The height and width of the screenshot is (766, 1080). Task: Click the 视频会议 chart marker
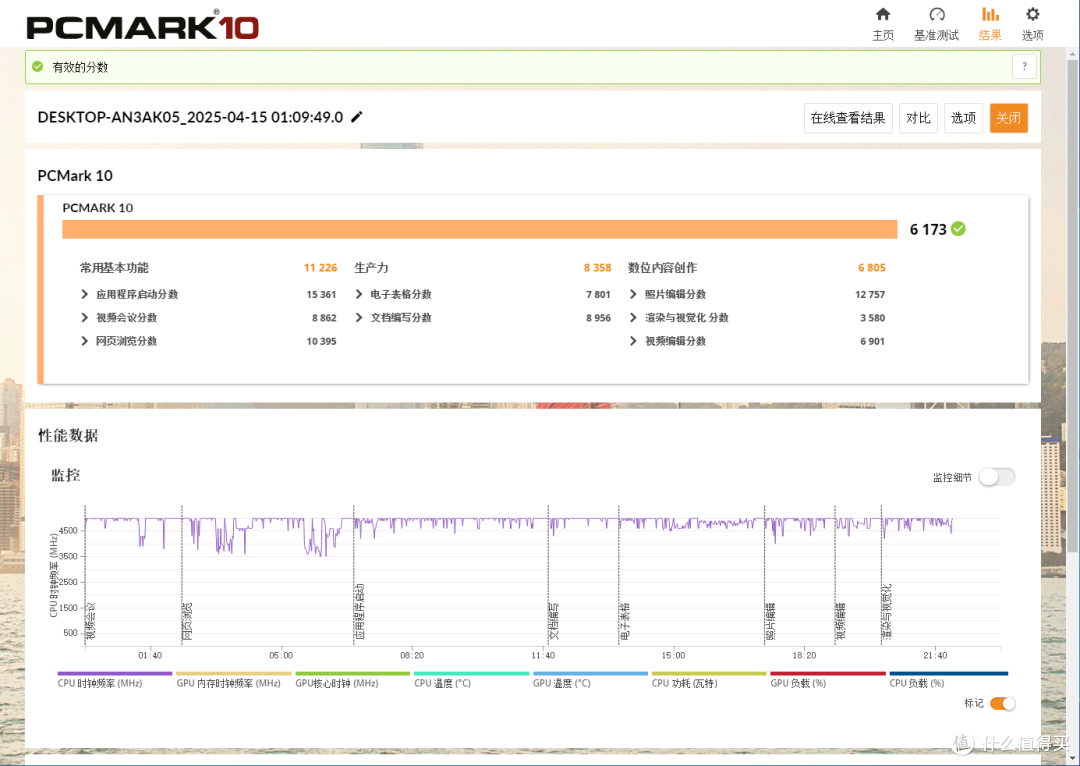click(x=91, y=621)
